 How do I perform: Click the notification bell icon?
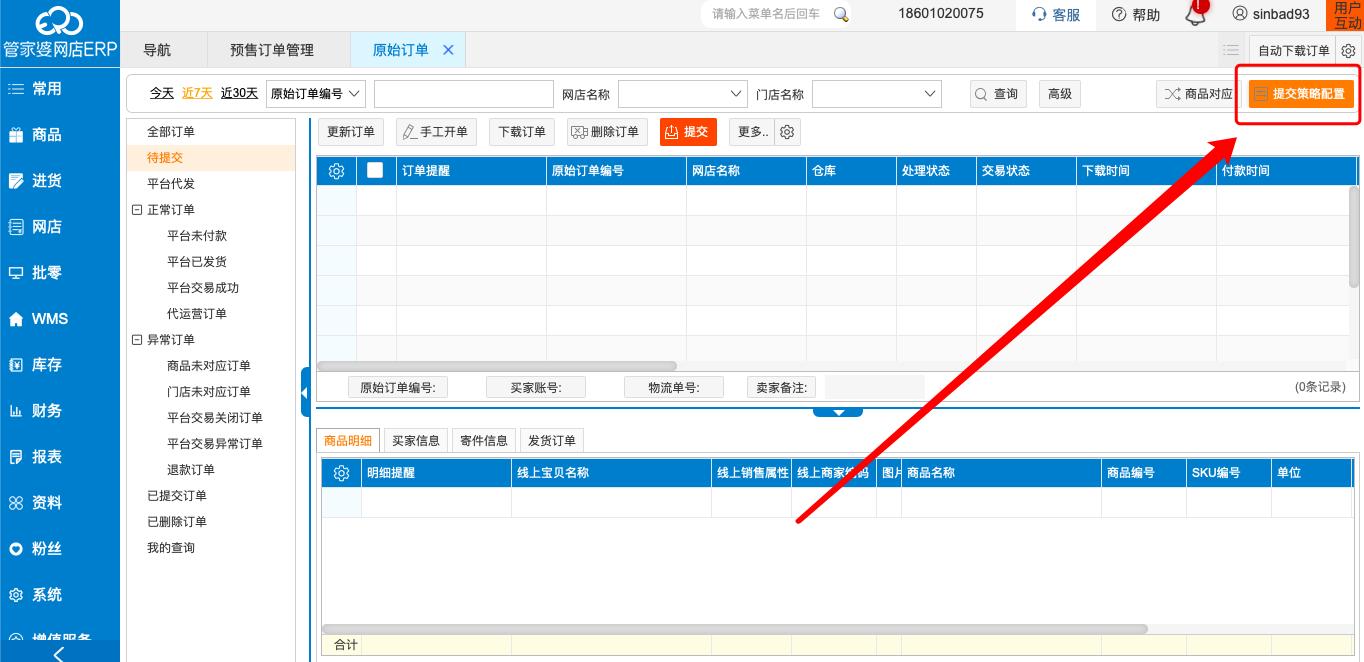[x=1195, y=14]
